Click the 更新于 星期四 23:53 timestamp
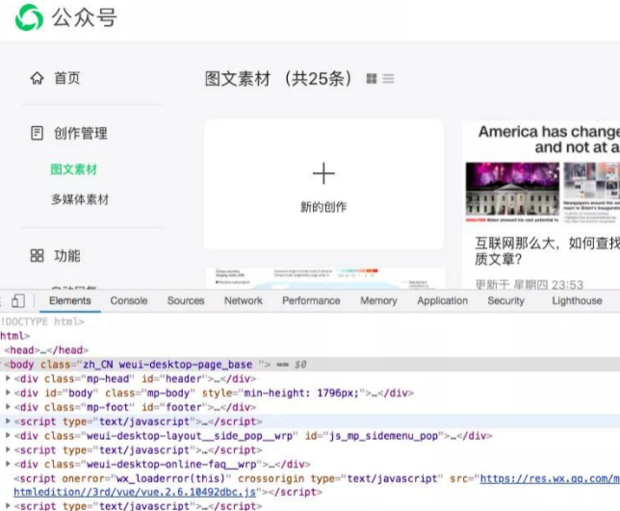 point(529,284)
